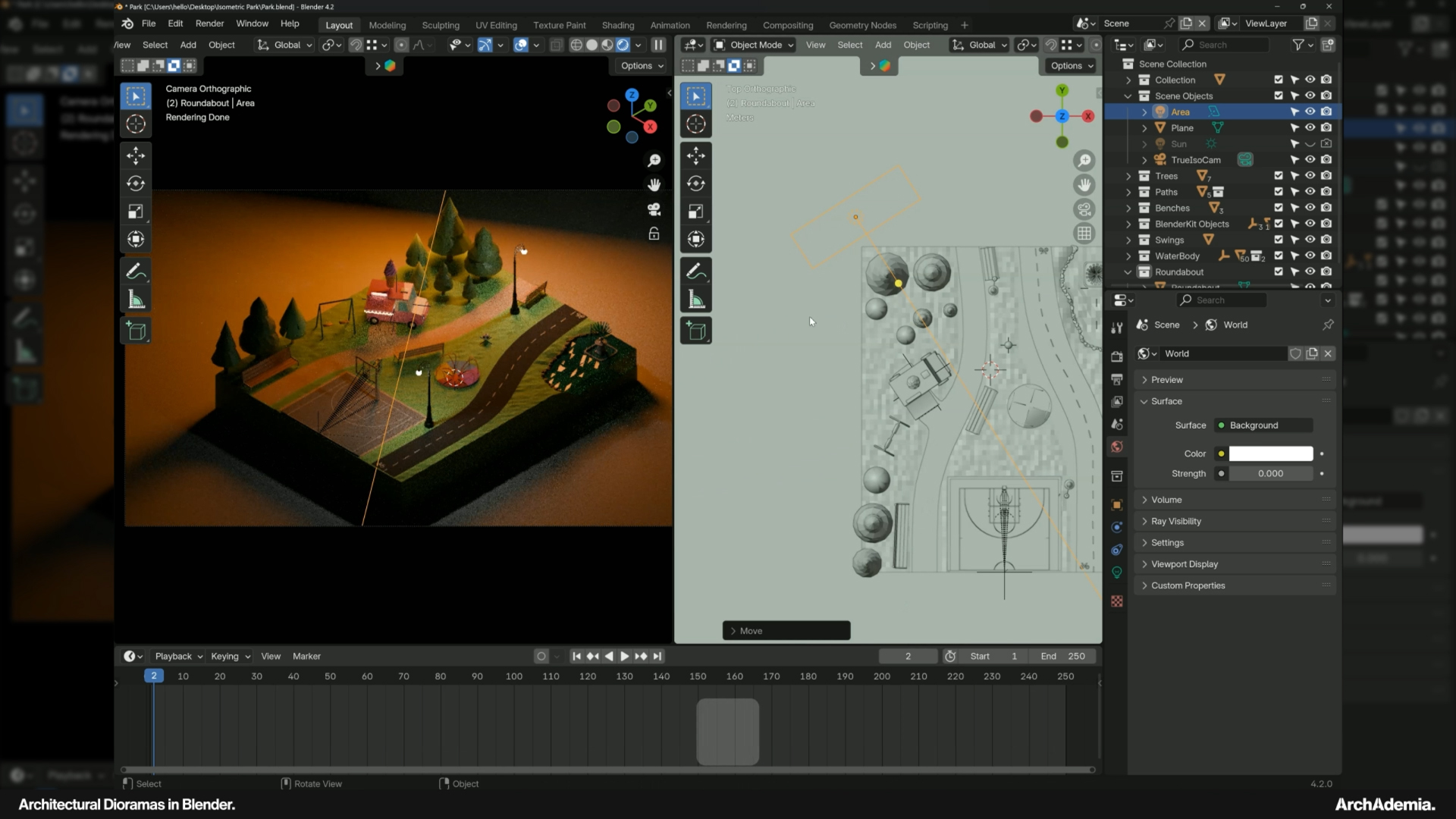Screen dimensions: 1456x819
Task: Expand the Volume panel
Action: tap(1166, 500)
